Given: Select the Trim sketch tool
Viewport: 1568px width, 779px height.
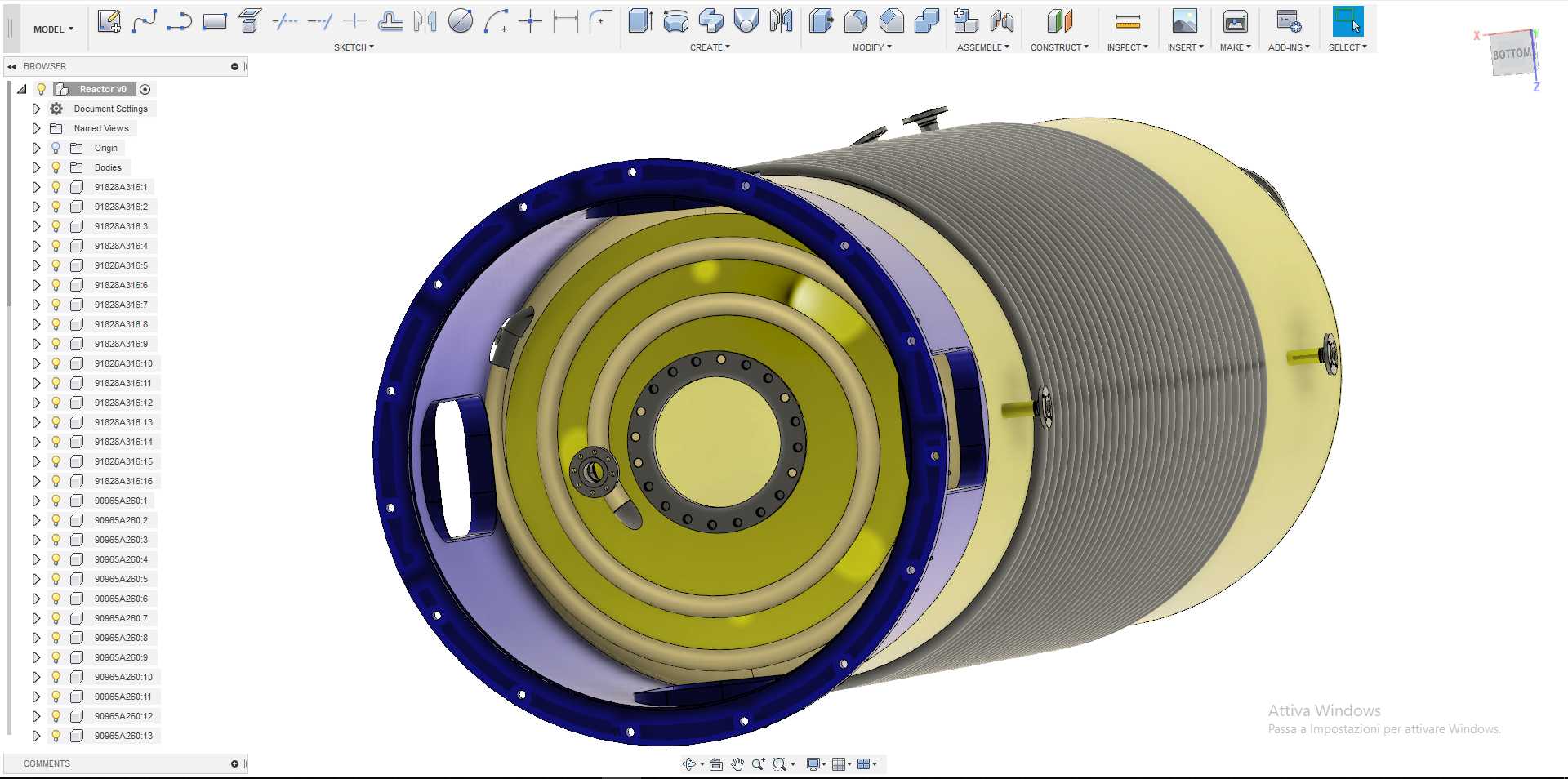Looking at the screenshot, I should coord(284,21).
